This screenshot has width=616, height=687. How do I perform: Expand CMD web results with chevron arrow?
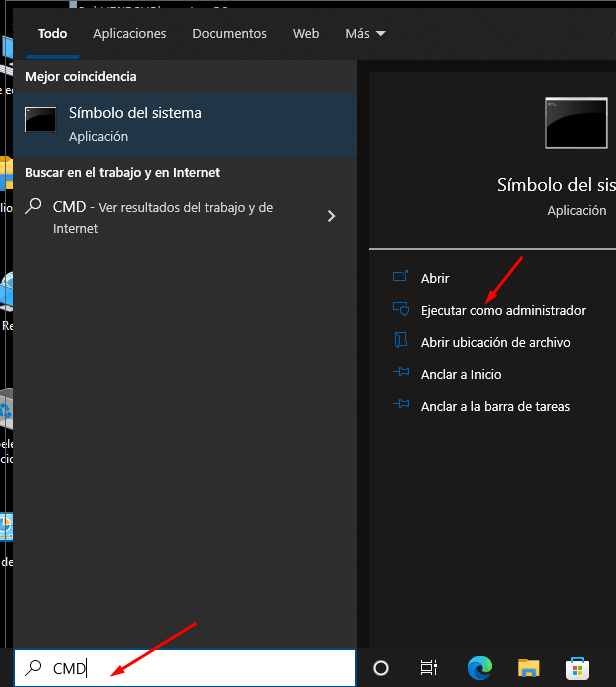332,216
